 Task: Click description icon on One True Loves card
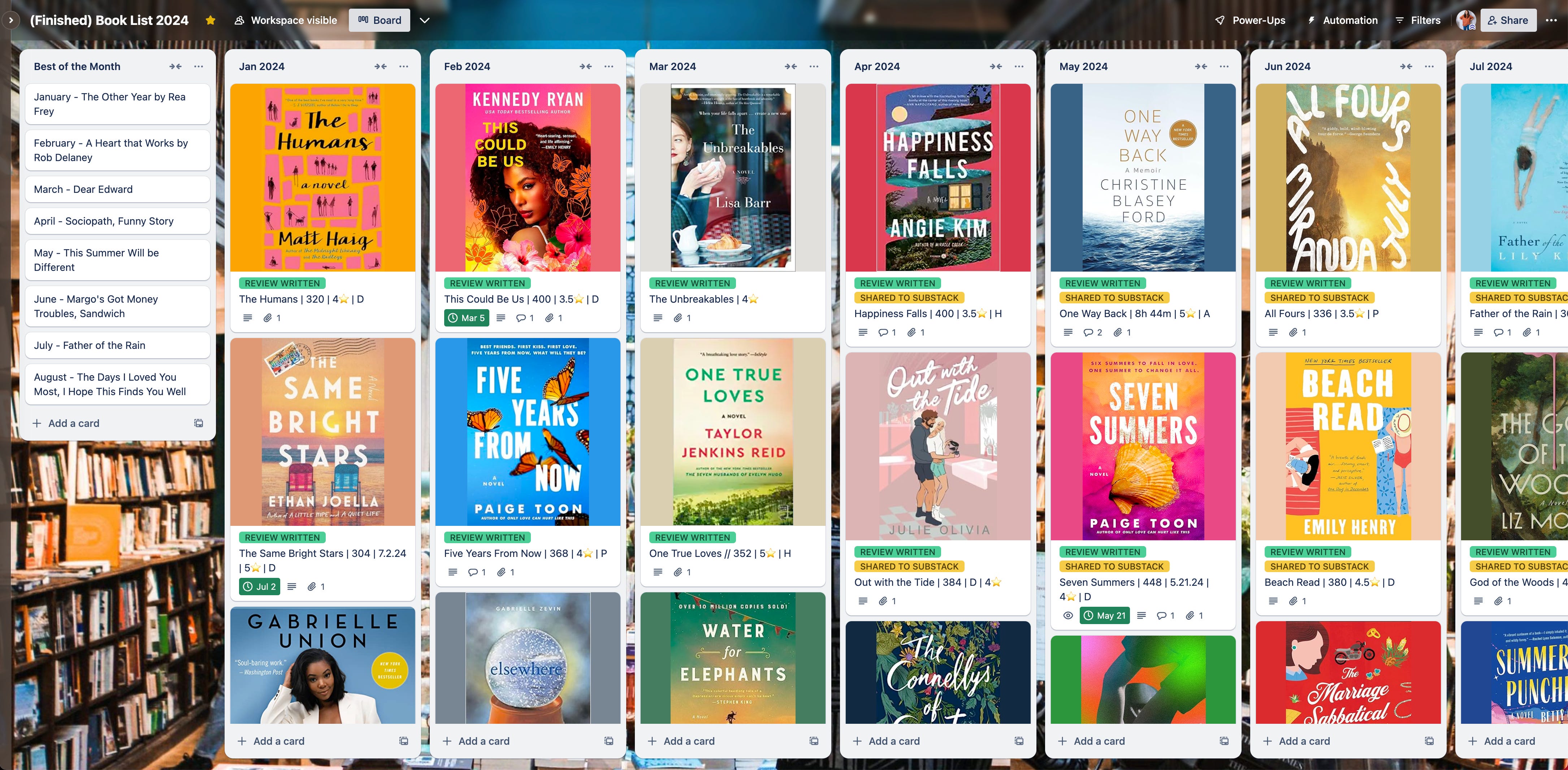tap(657, 572)
